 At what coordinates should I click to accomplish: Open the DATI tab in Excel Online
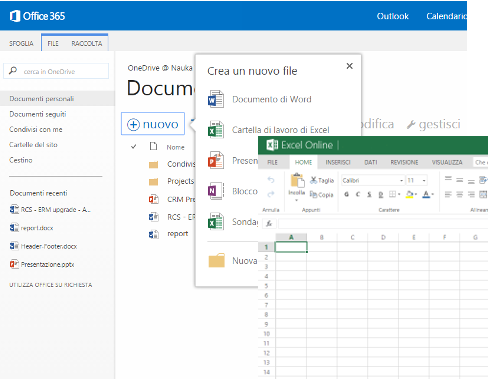[371, 162]
